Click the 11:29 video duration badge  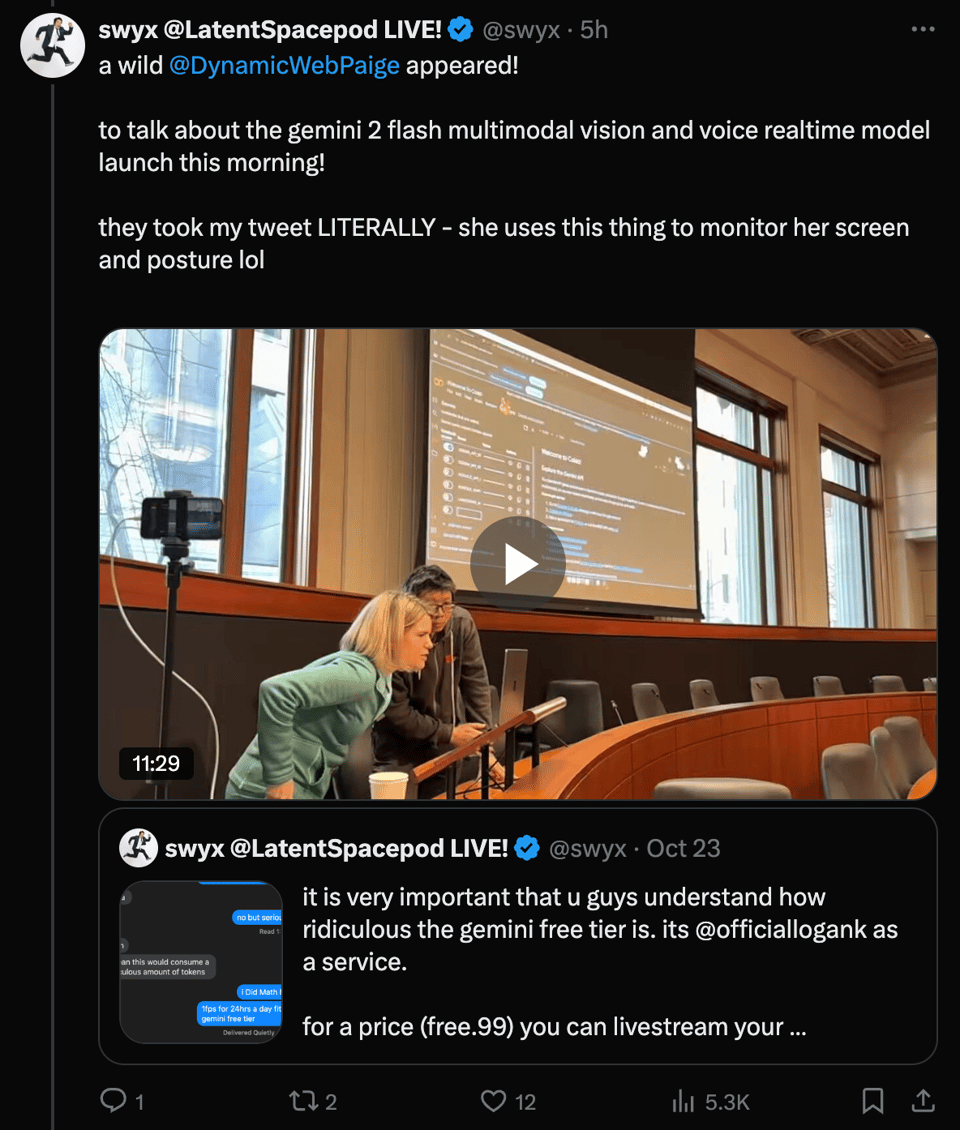[156, 763]
